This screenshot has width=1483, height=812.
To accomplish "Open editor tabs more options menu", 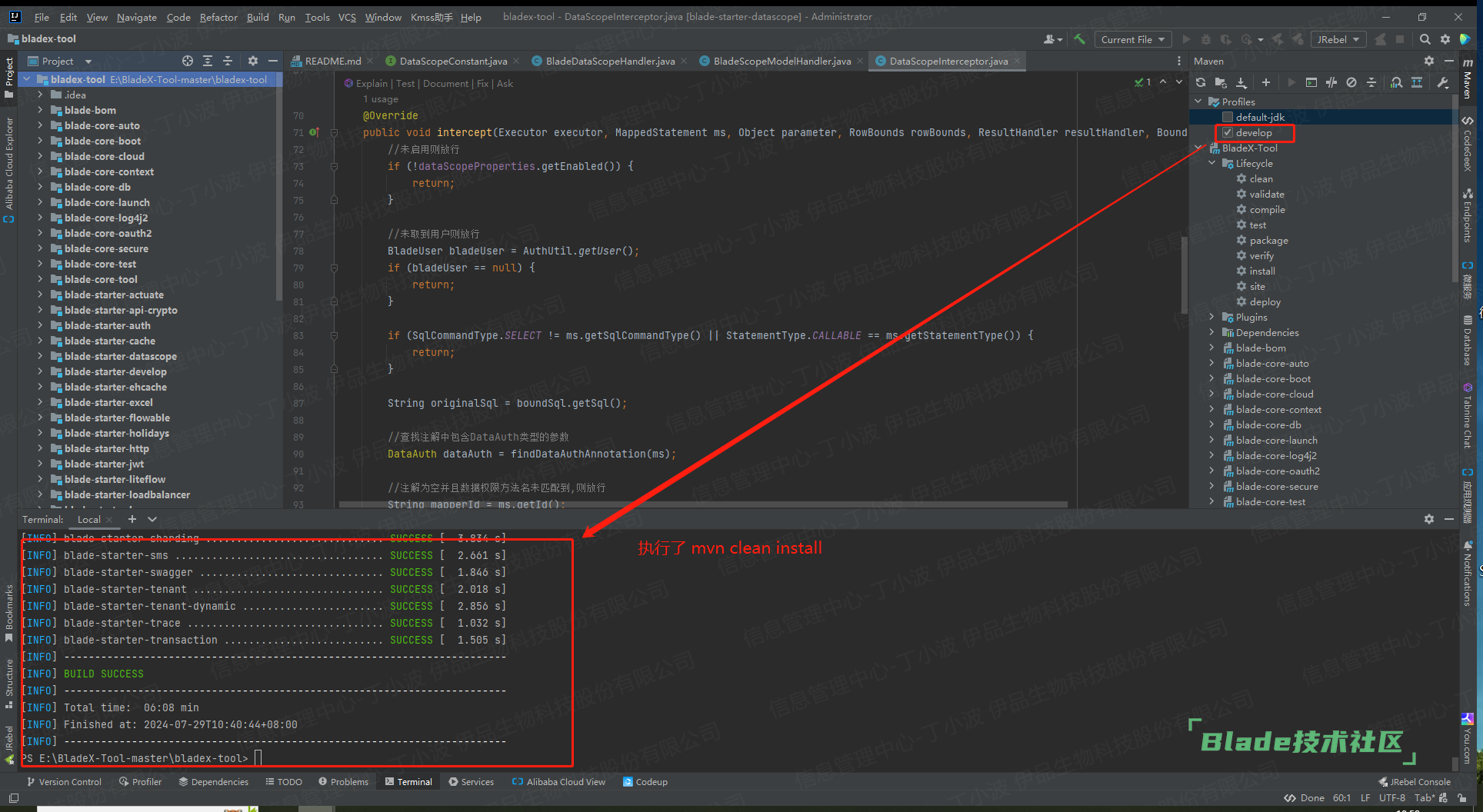I will (x=1179, y=61).
